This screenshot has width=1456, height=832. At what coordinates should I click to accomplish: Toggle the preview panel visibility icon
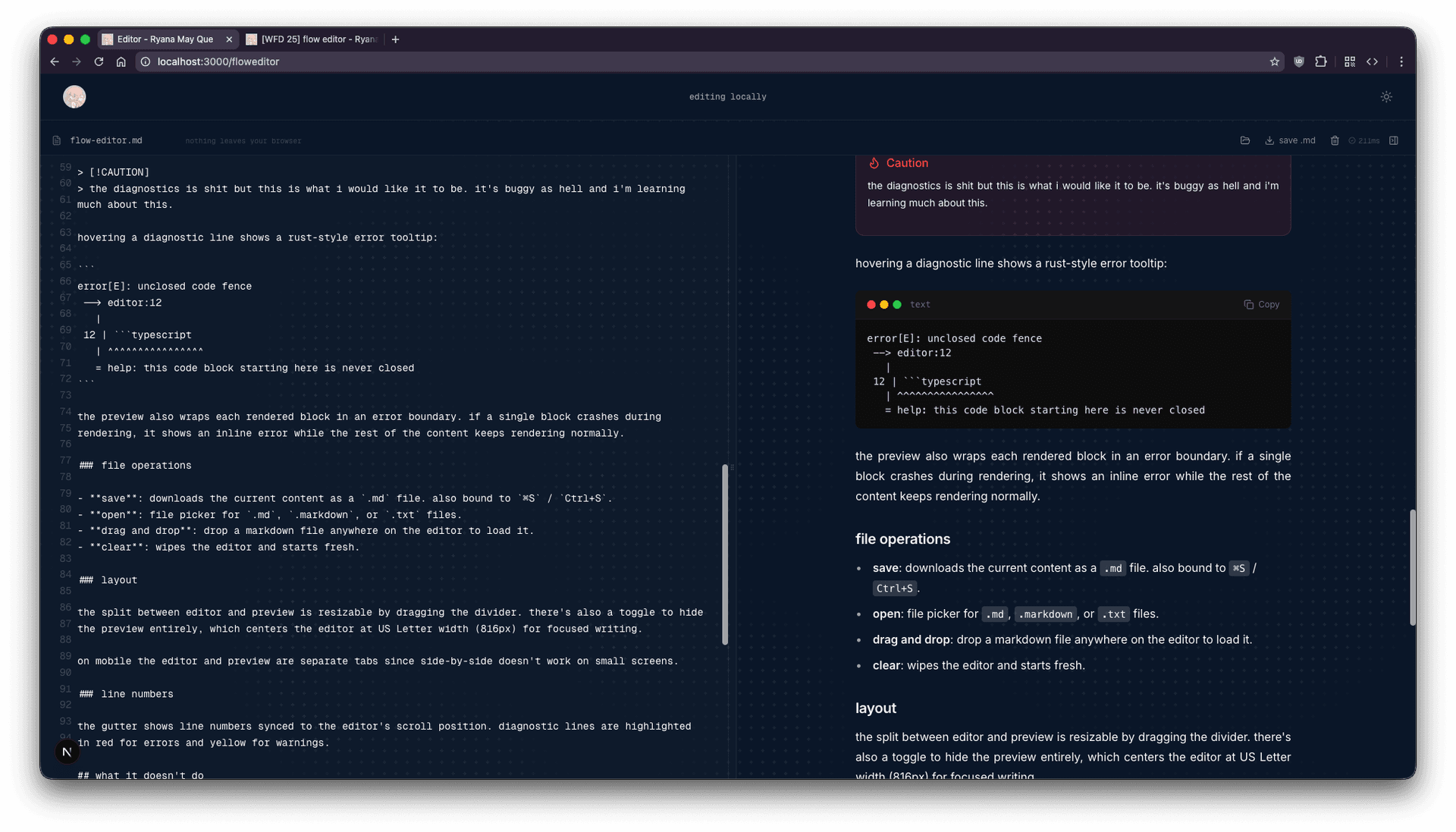(1394, 140)
